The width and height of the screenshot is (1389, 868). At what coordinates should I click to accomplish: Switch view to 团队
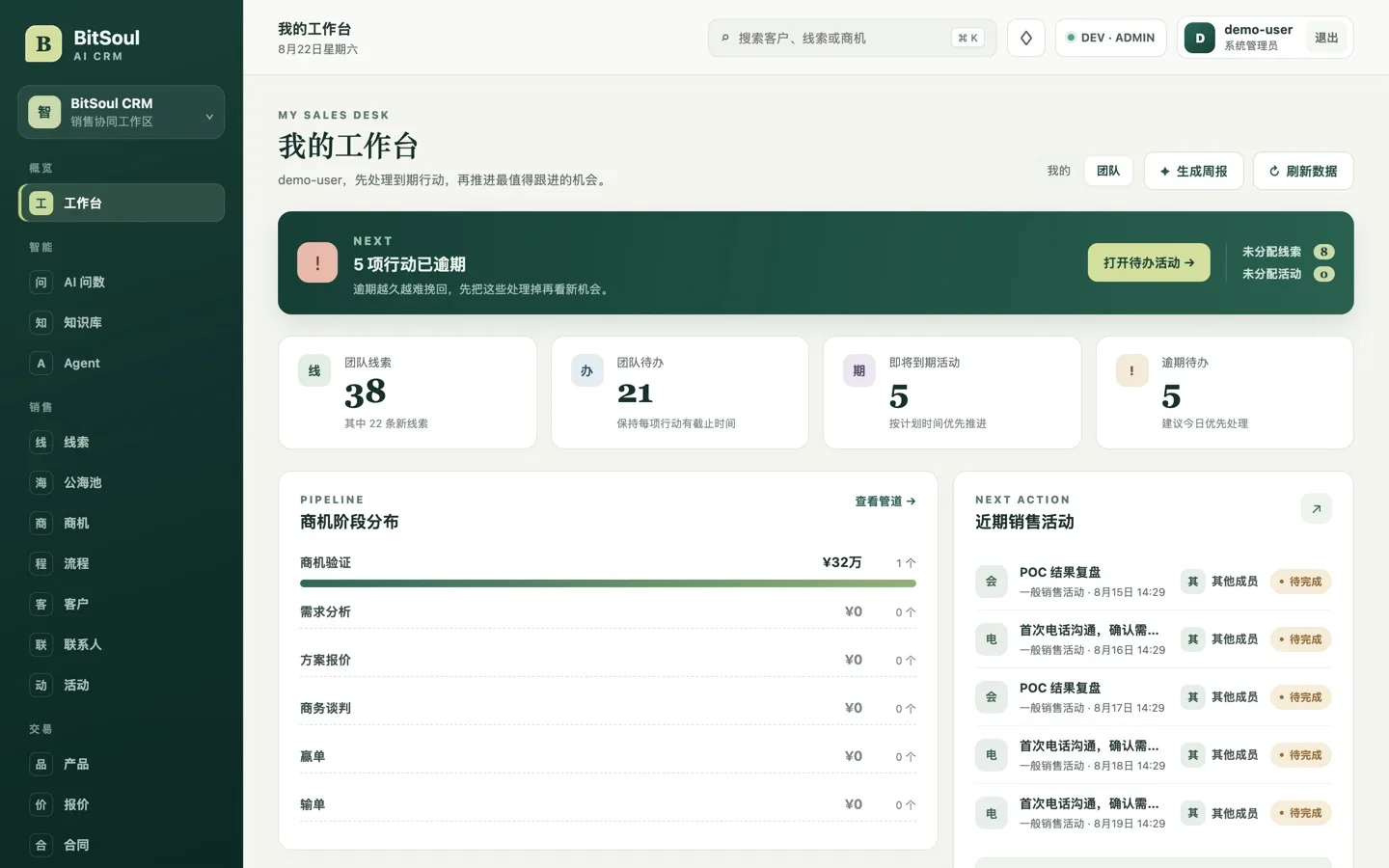[1108, 171]
